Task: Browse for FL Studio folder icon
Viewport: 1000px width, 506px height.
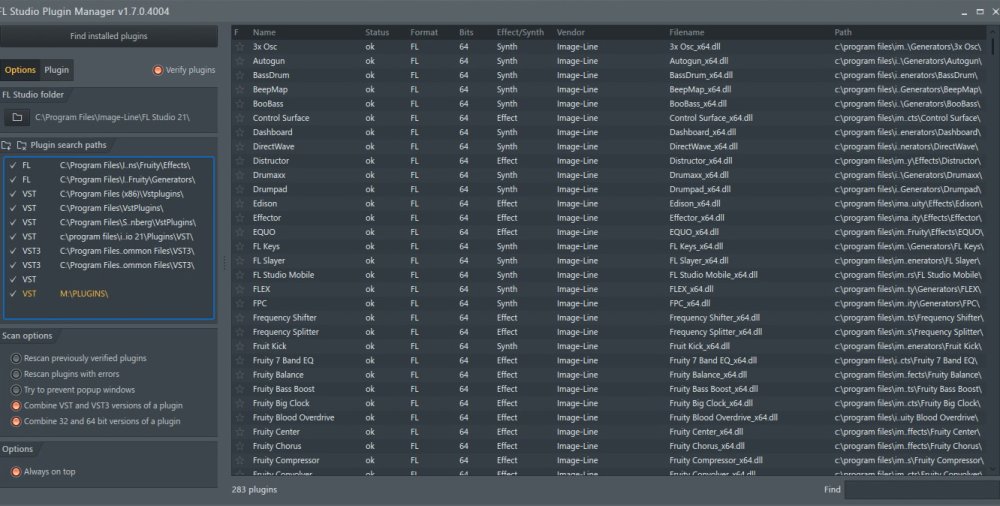Action: pyautogui.click(x=17, y=117)
